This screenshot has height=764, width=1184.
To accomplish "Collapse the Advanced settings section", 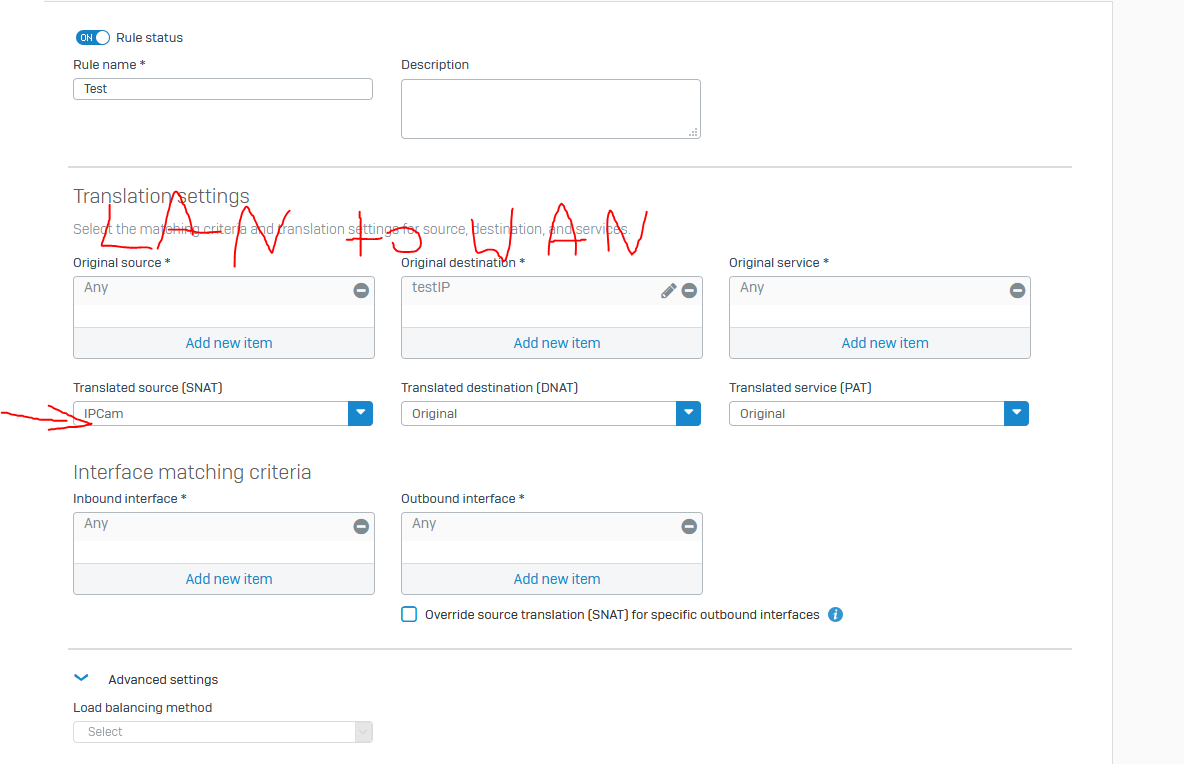I will tap(82, 678).
